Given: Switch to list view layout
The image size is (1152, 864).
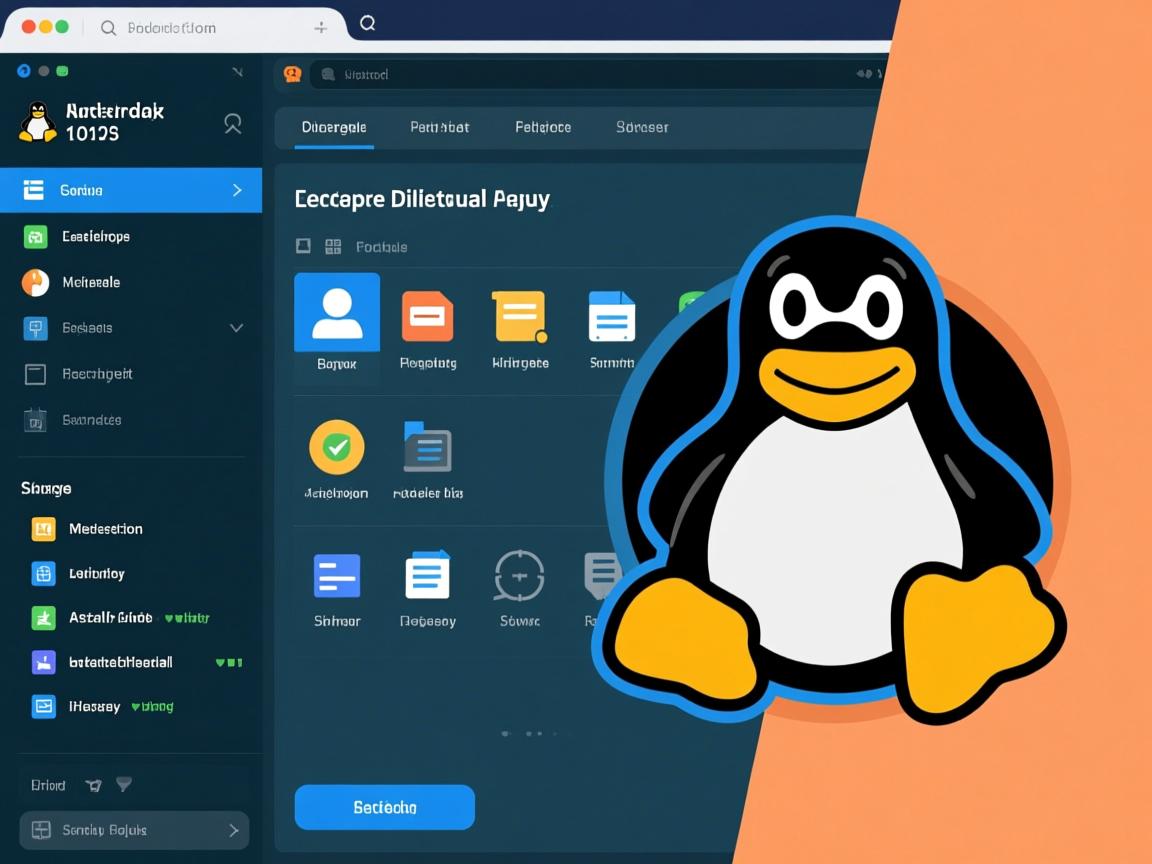Looking at the screenshot, I should [303, 245].
